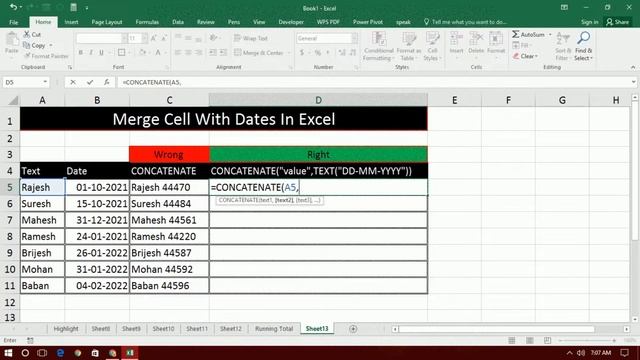Open the Running Total sheet tab
640x360 pixels.
(x=274, y=329)
